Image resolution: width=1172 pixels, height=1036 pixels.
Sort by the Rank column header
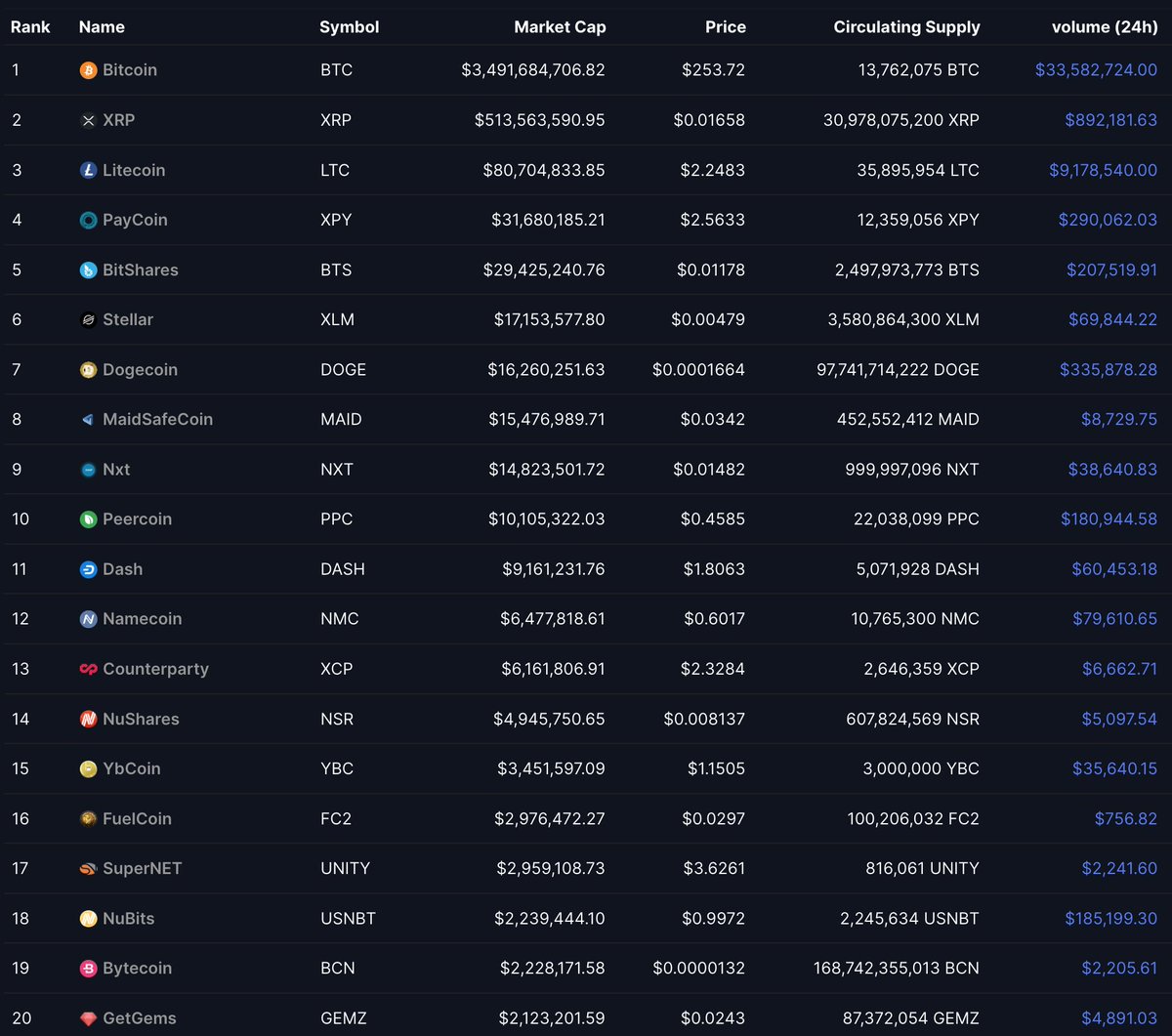[30, 26]
